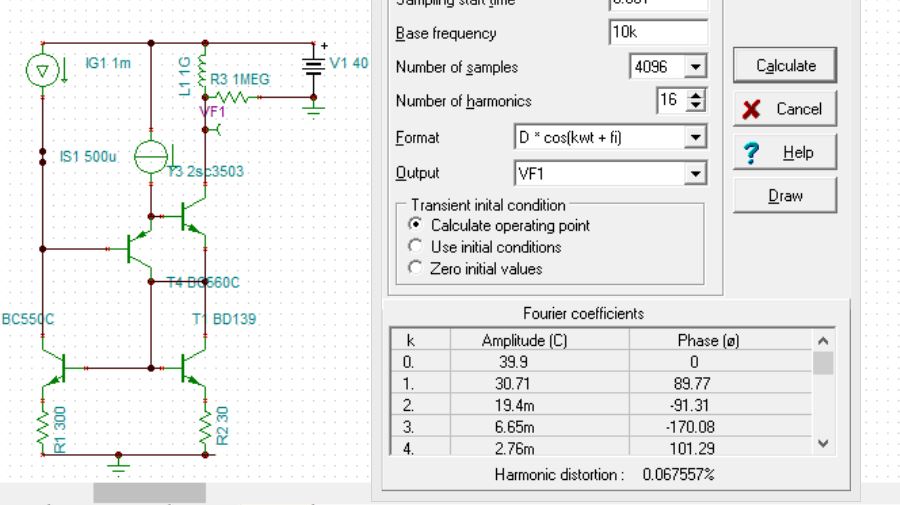Viewport: 900px width, 505px height.
Task: Select phase cell 89.77
Action: (x=720, y=383)
